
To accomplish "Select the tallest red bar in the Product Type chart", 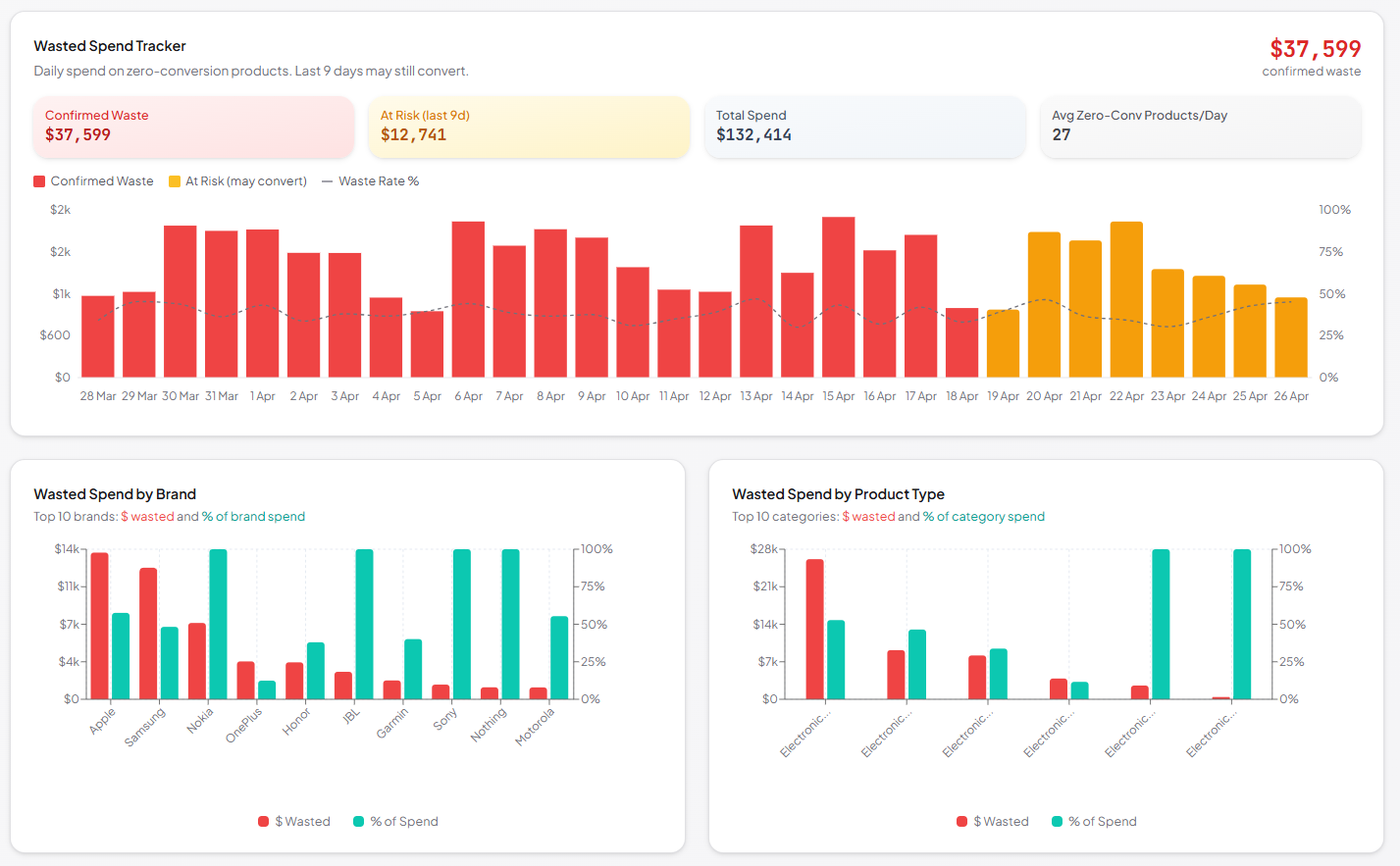I will click(814, 629).
